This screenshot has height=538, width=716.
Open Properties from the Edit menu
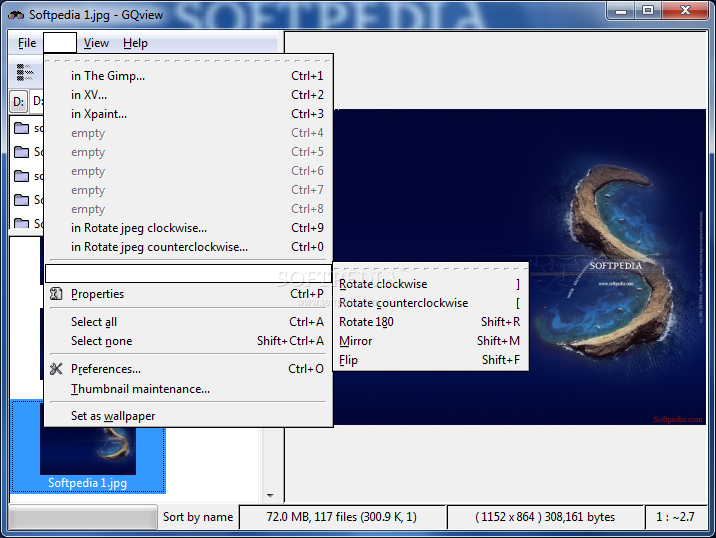188,294
